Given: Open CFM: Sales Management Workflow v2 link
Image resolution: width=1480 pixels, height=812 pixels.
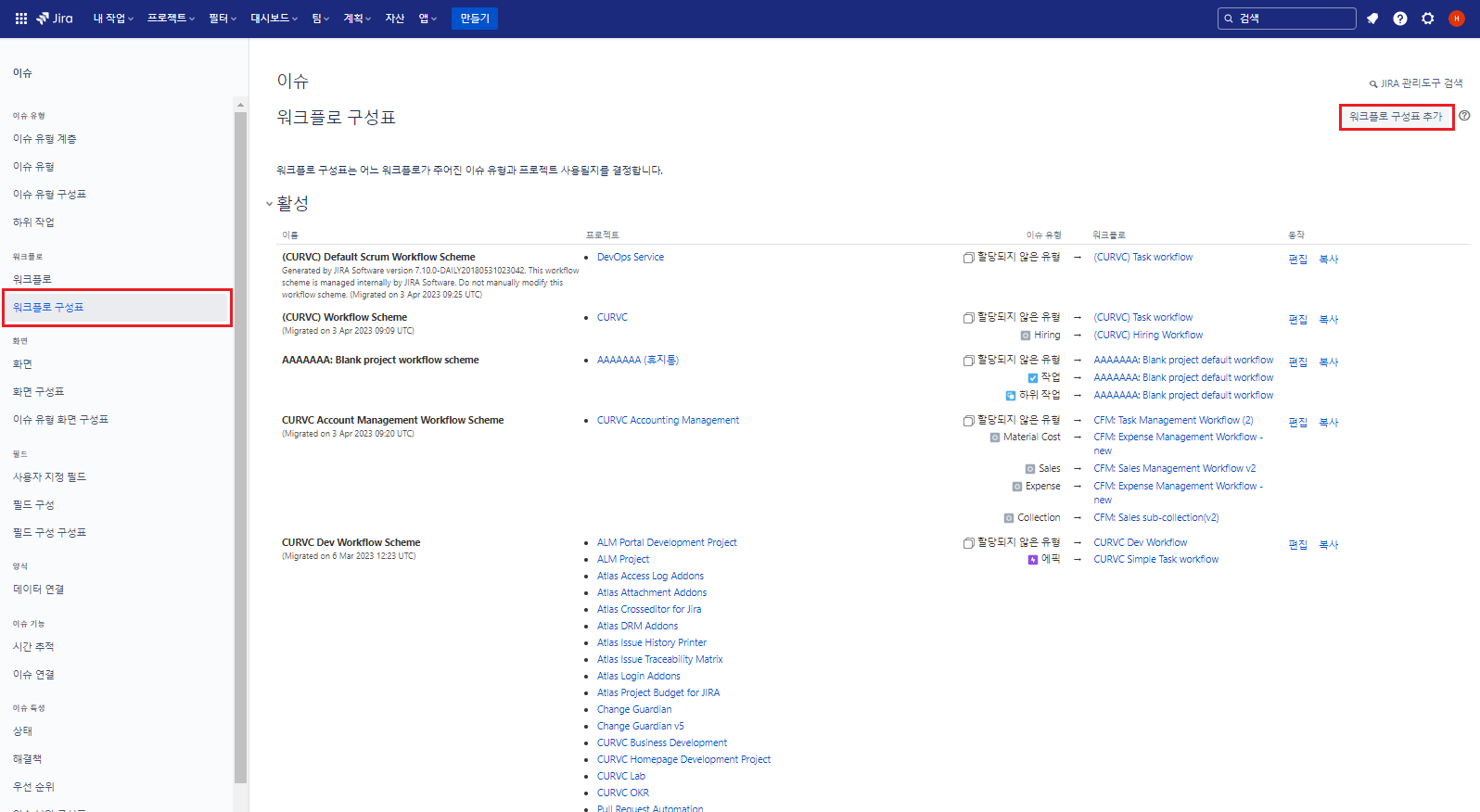Looking at the screenshot, I should [1175, 469].
